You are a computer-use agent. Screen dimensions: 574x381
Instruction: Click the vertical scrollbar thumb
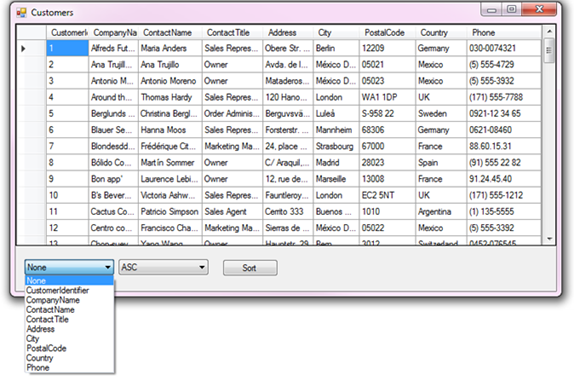pos(549,51)
